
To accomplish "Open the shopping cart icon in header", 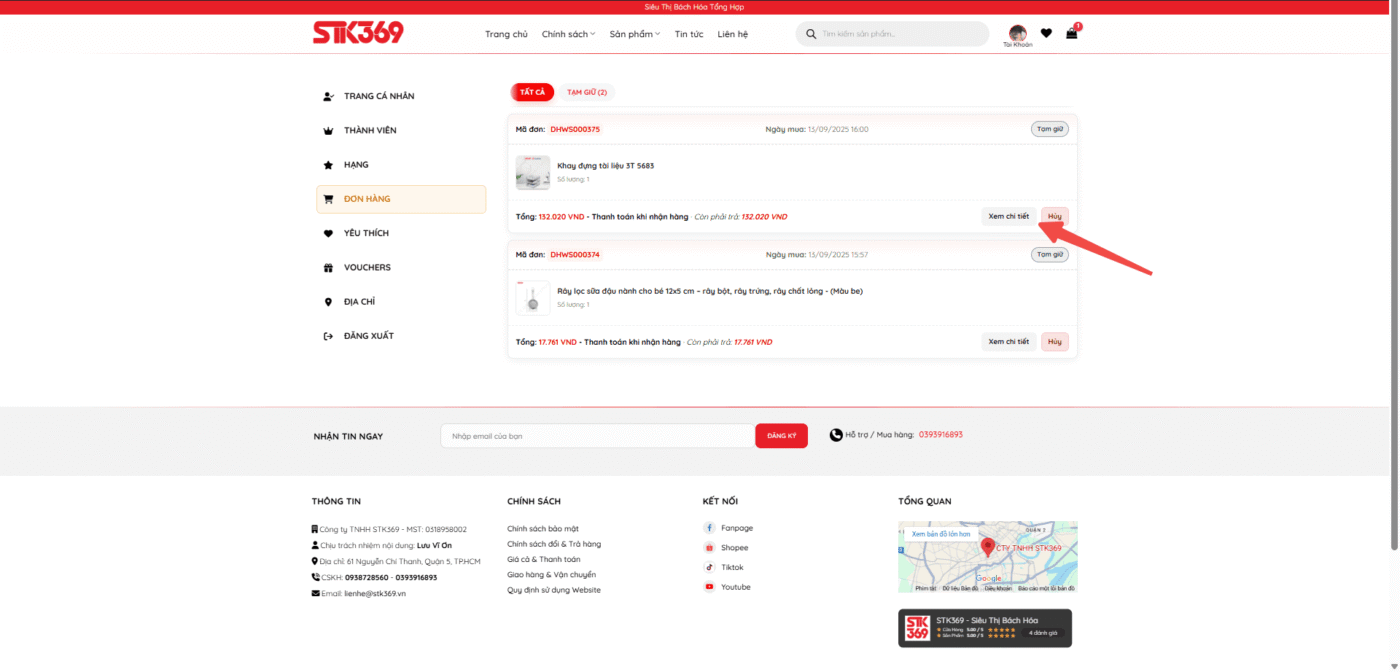I will click(1072, 33).
